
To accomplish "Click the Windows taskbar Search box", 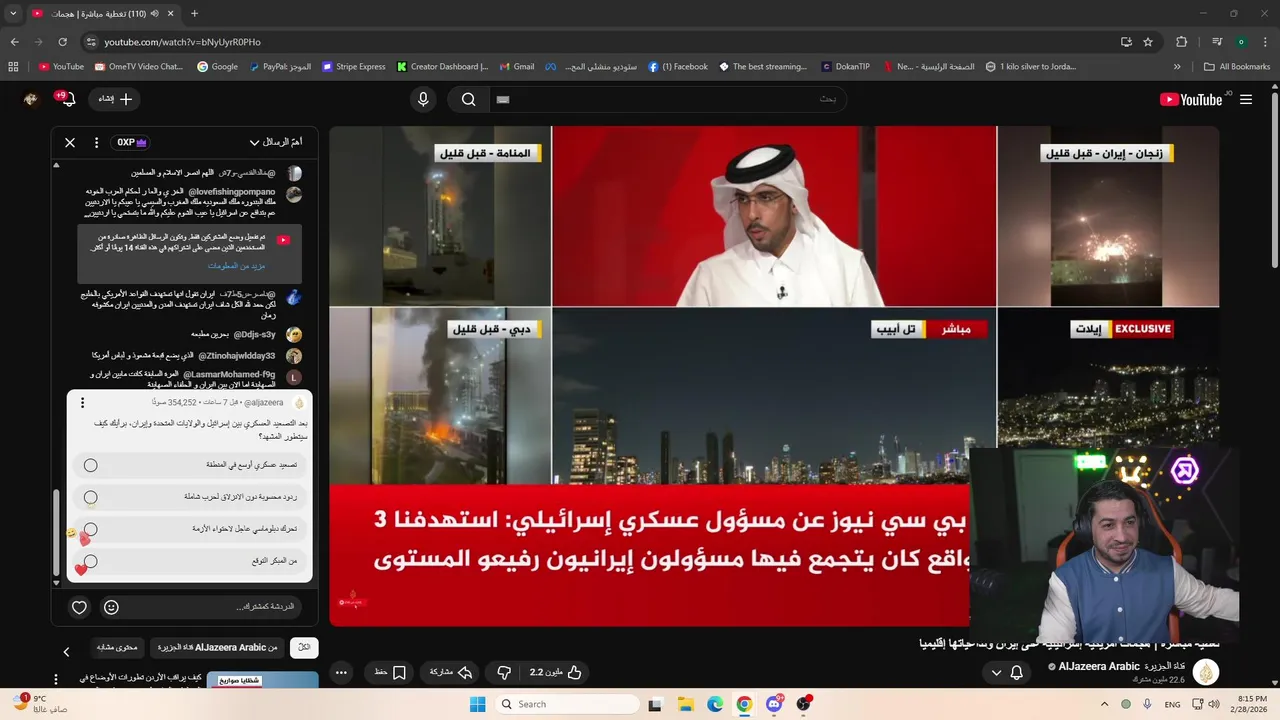I will [x=568, y=704].
